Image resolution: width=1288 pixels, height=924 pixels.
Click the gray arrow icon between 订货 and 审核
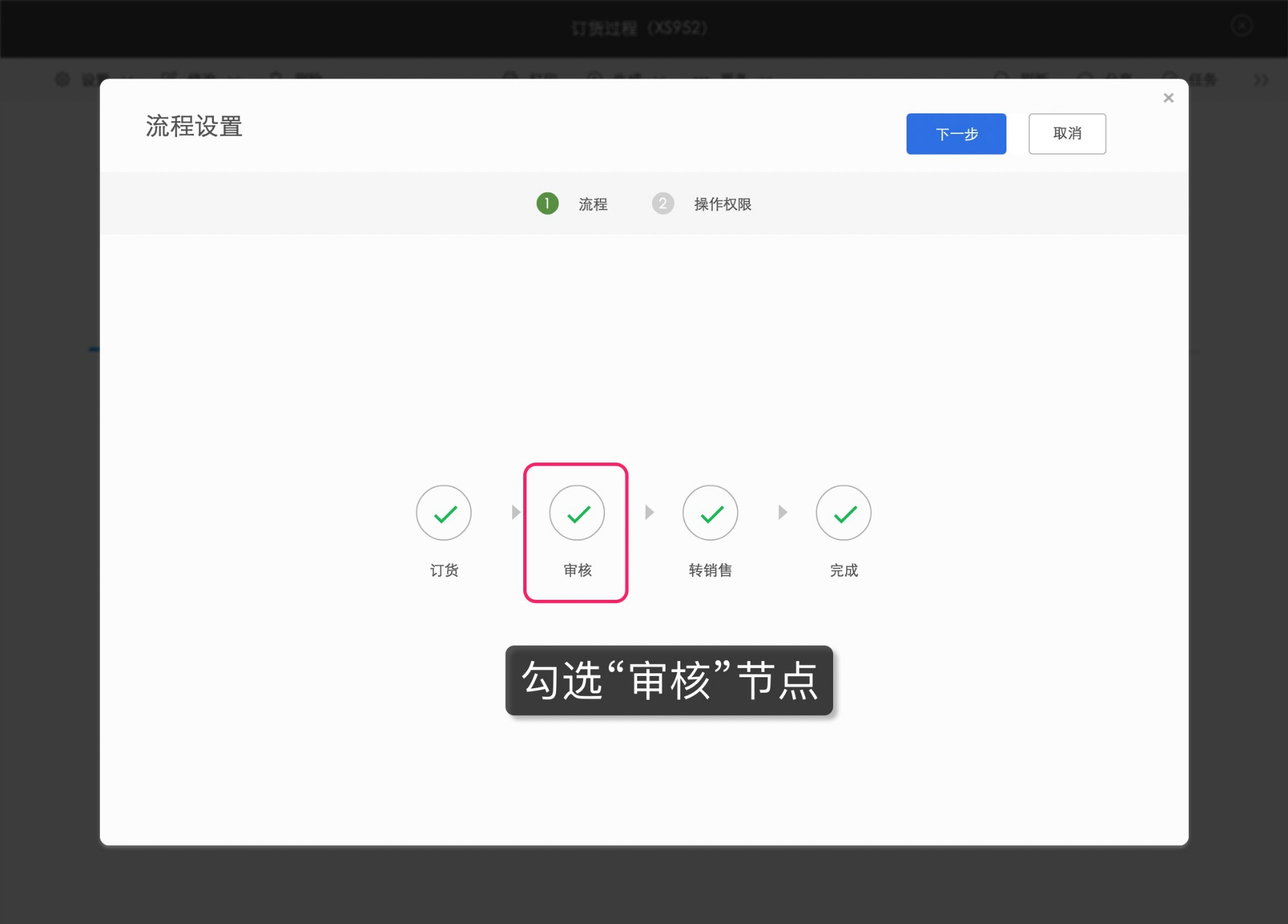point(516,512)
